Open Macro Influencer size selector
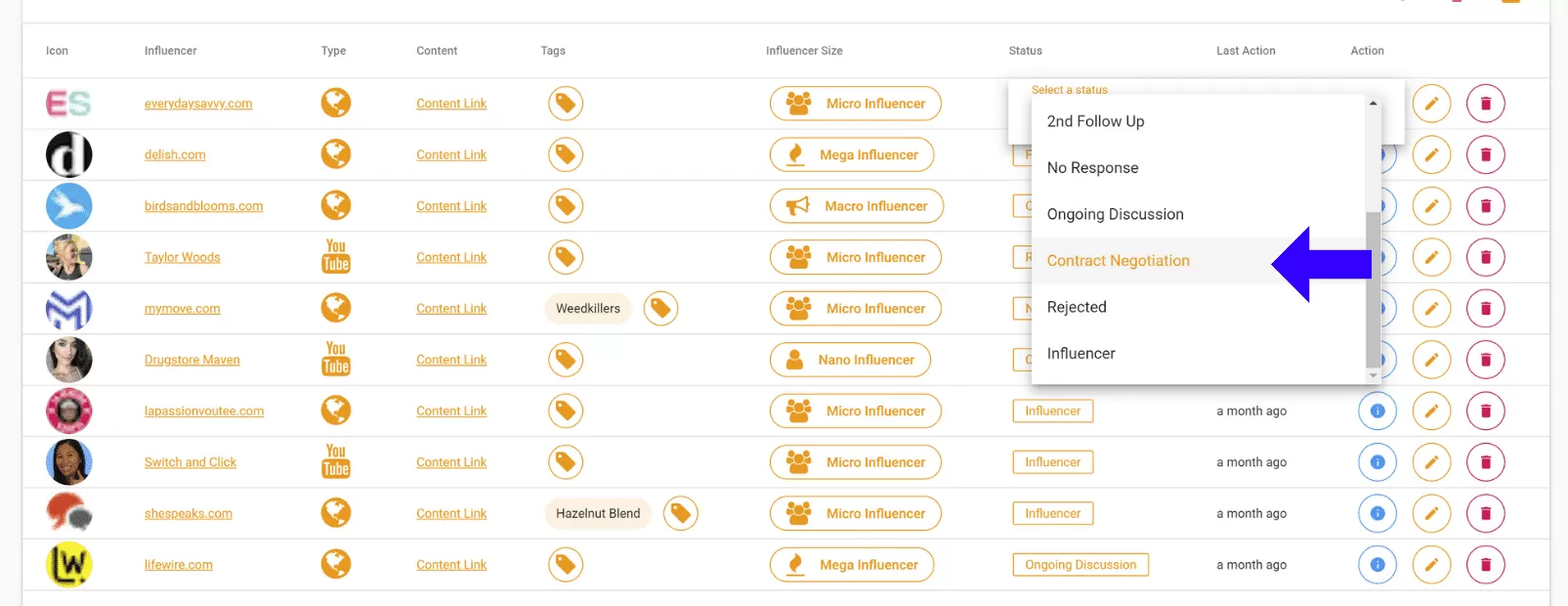The width and height of the screenshot is (1568, 606). click(857, 206)
